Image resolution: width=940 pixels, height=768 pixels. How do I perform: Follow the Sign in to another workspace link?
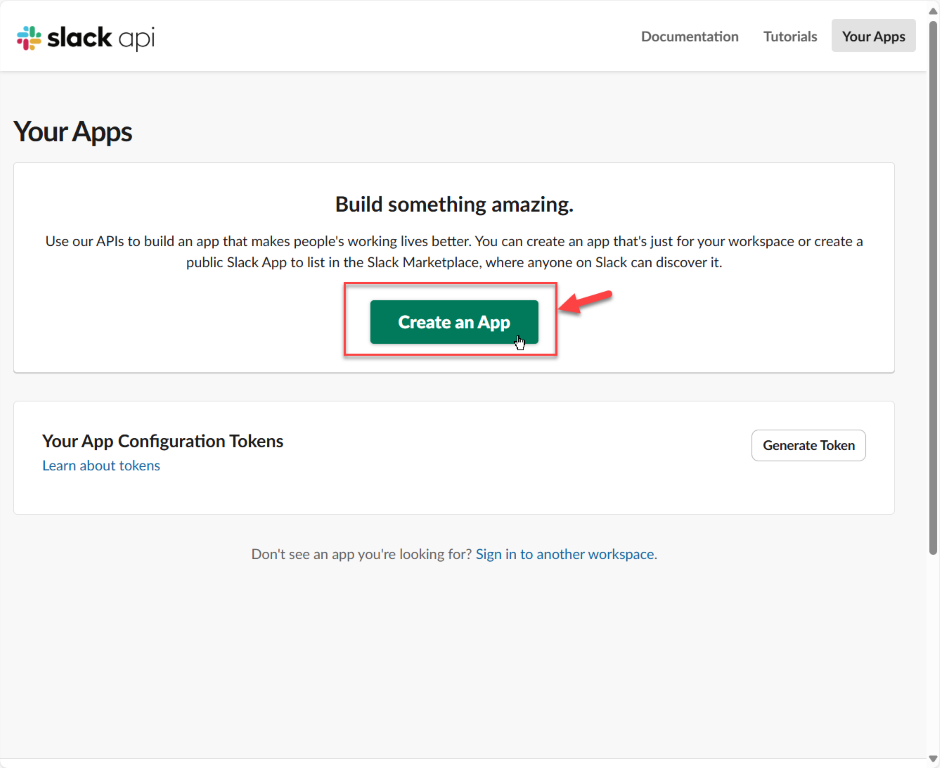pyautogui.click(x=566, y=554)
